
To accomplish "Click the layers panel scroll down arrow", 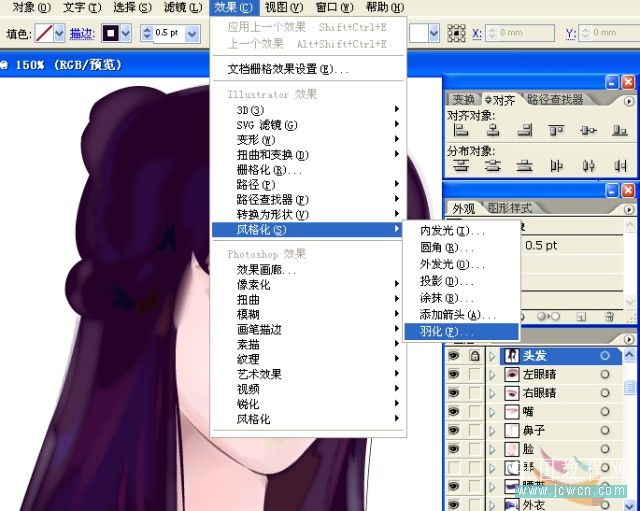I will pos(629,505).
